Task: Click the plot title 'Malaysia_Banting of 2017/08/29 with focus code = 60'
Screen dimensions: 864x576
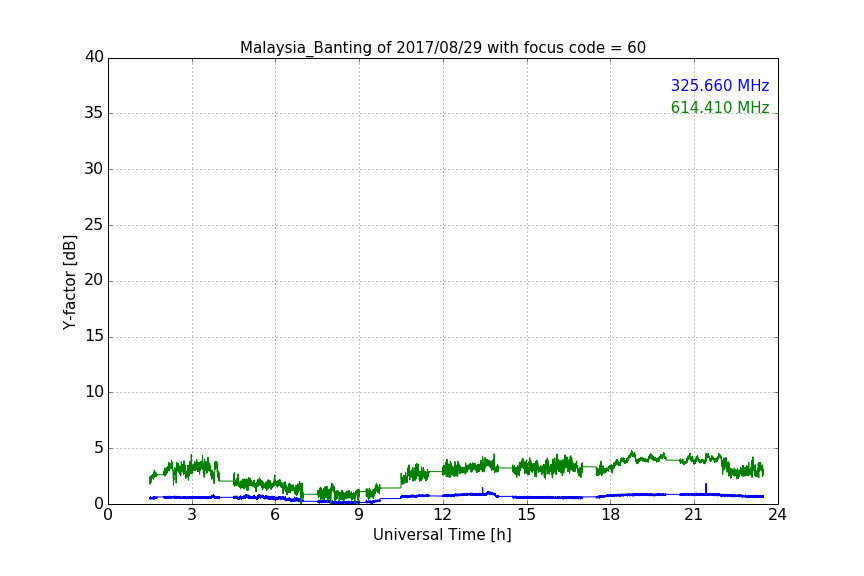Action: [442, 48]
